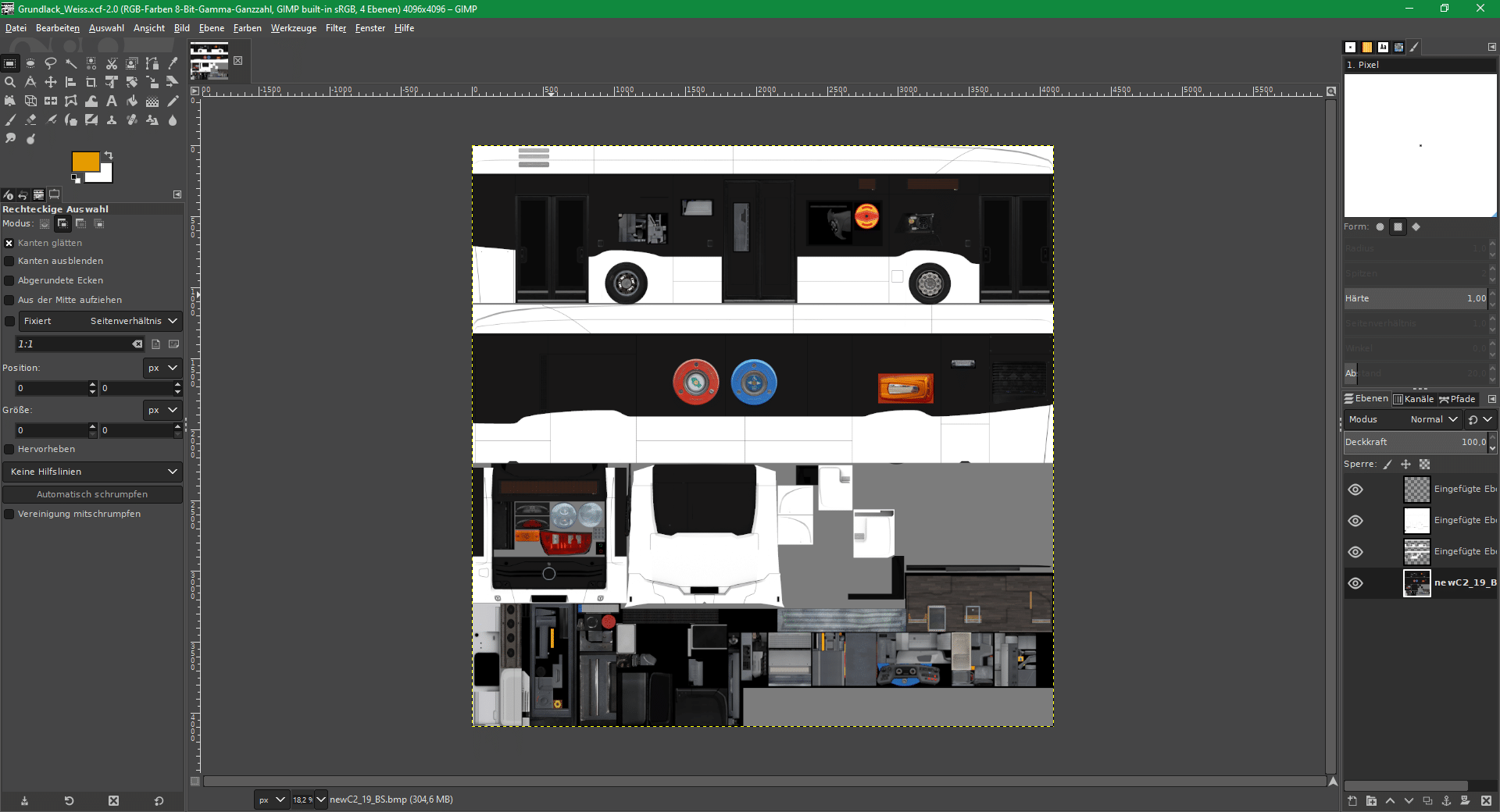This screenshot has width=1500, height=812.
Task: Enable the Hervorheben checkbox
Action: coord(9,449)
